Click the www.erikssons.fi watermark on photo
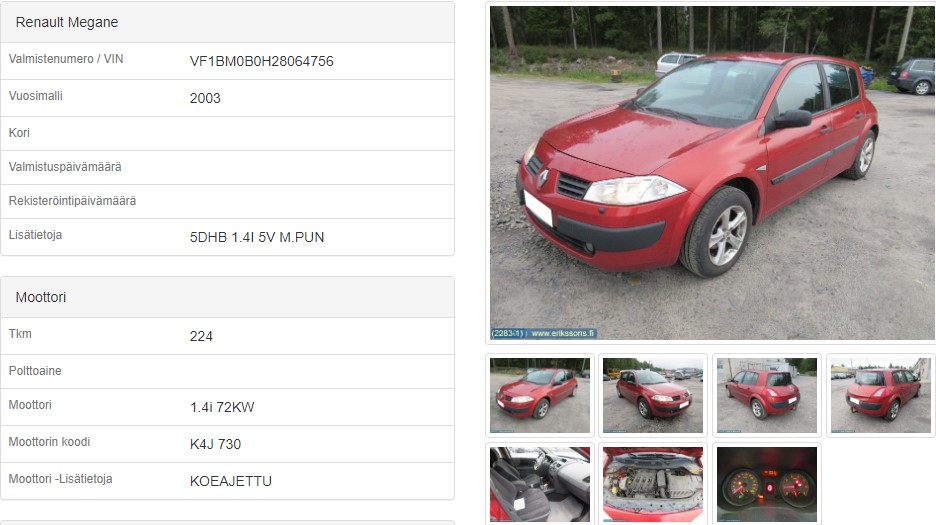936x525 pixels. (x=562, y=333)
